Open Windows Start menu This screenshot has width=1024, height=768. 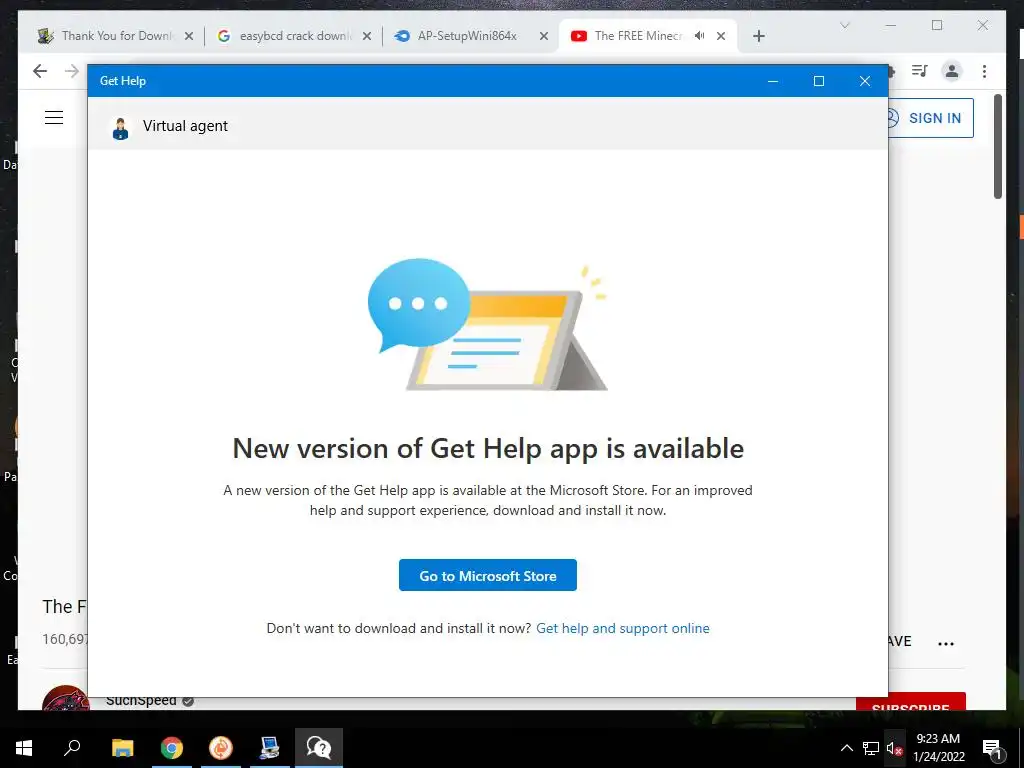[24, 748]
